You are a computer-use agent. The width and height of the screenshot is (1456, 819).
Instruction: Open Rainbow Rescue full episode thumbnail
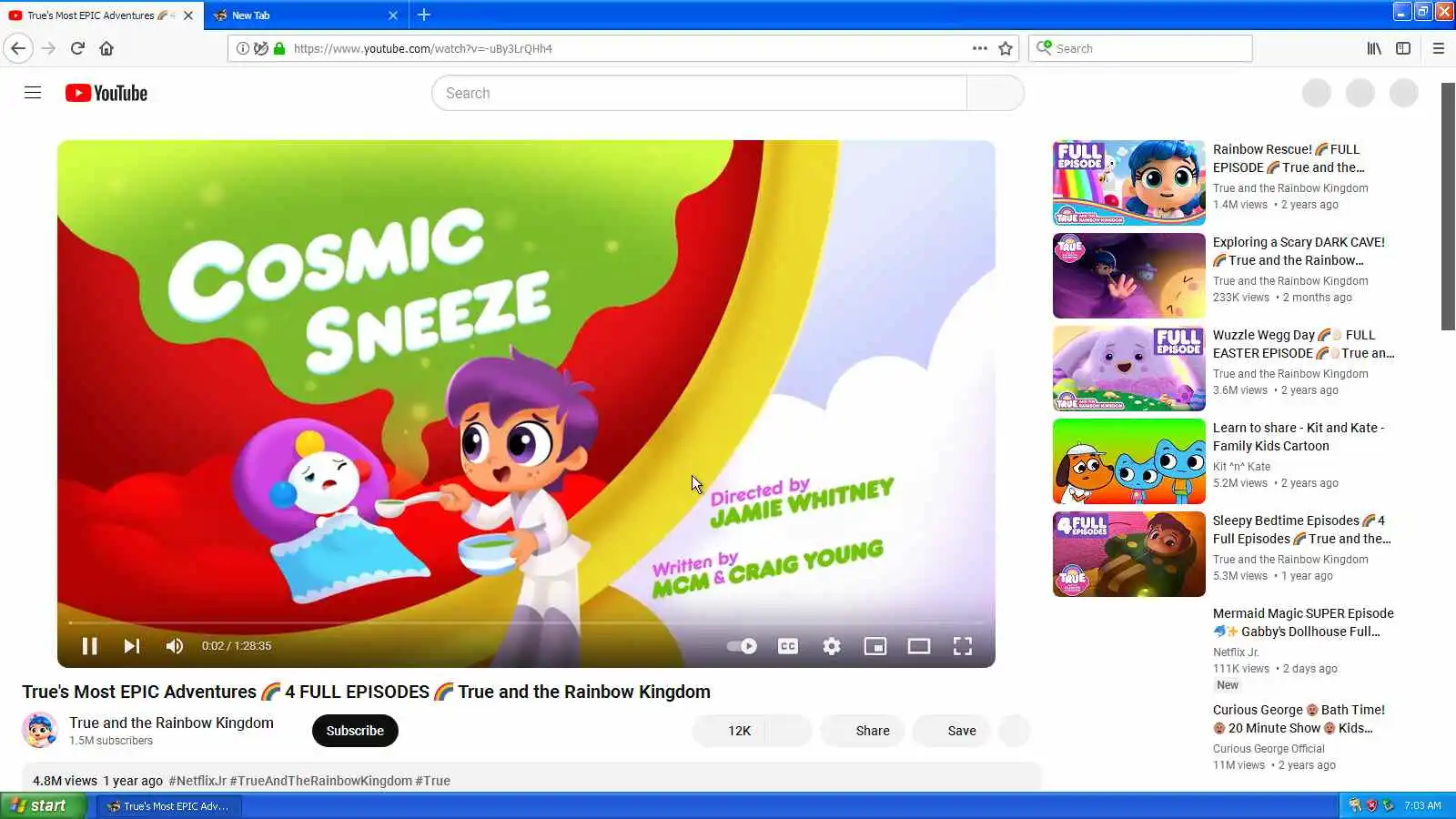tap(1129, 183)
